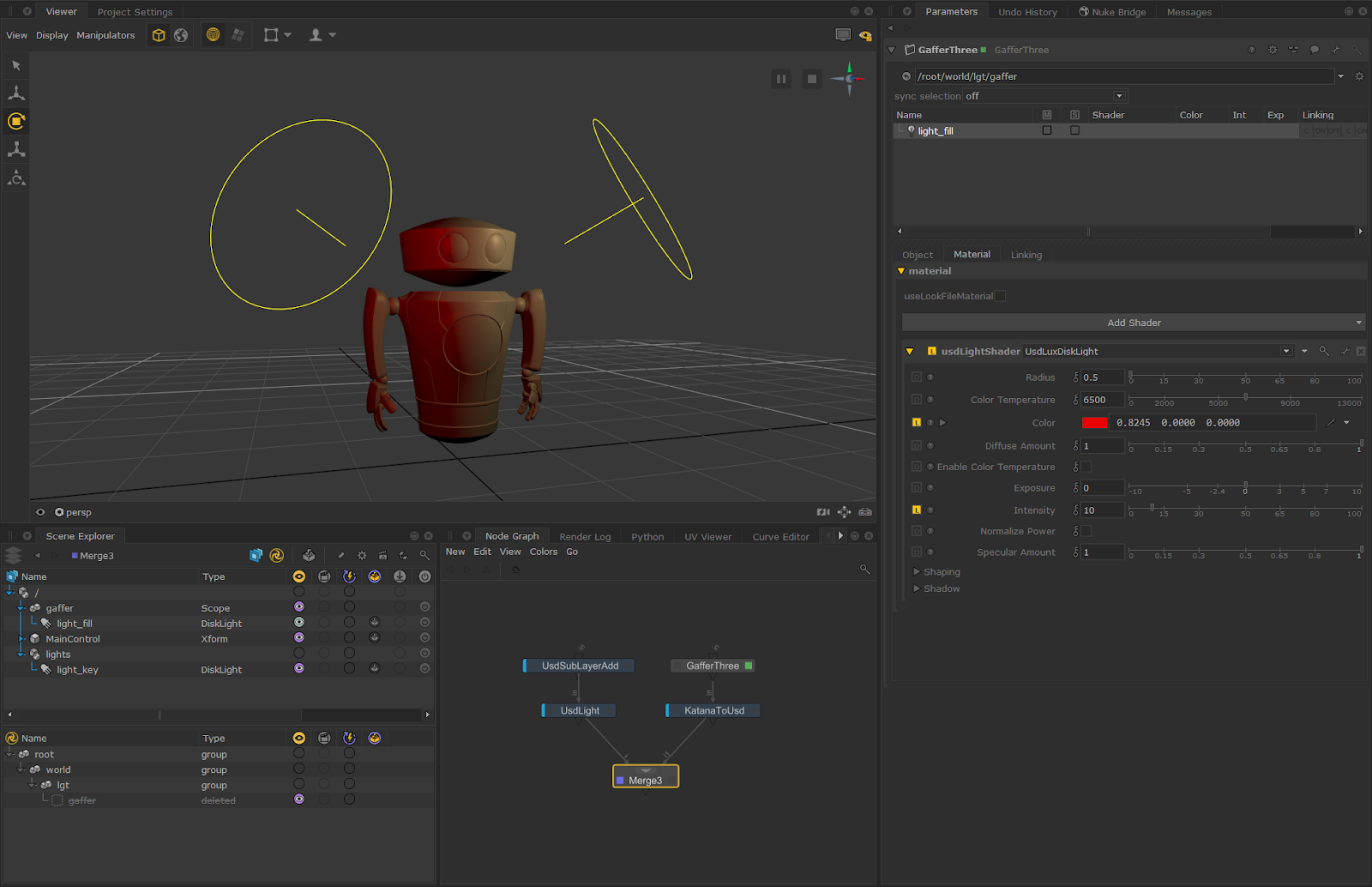1372x887 pixels.
Task: Click the Intensity value field
Action: (x=1101, y=510)
